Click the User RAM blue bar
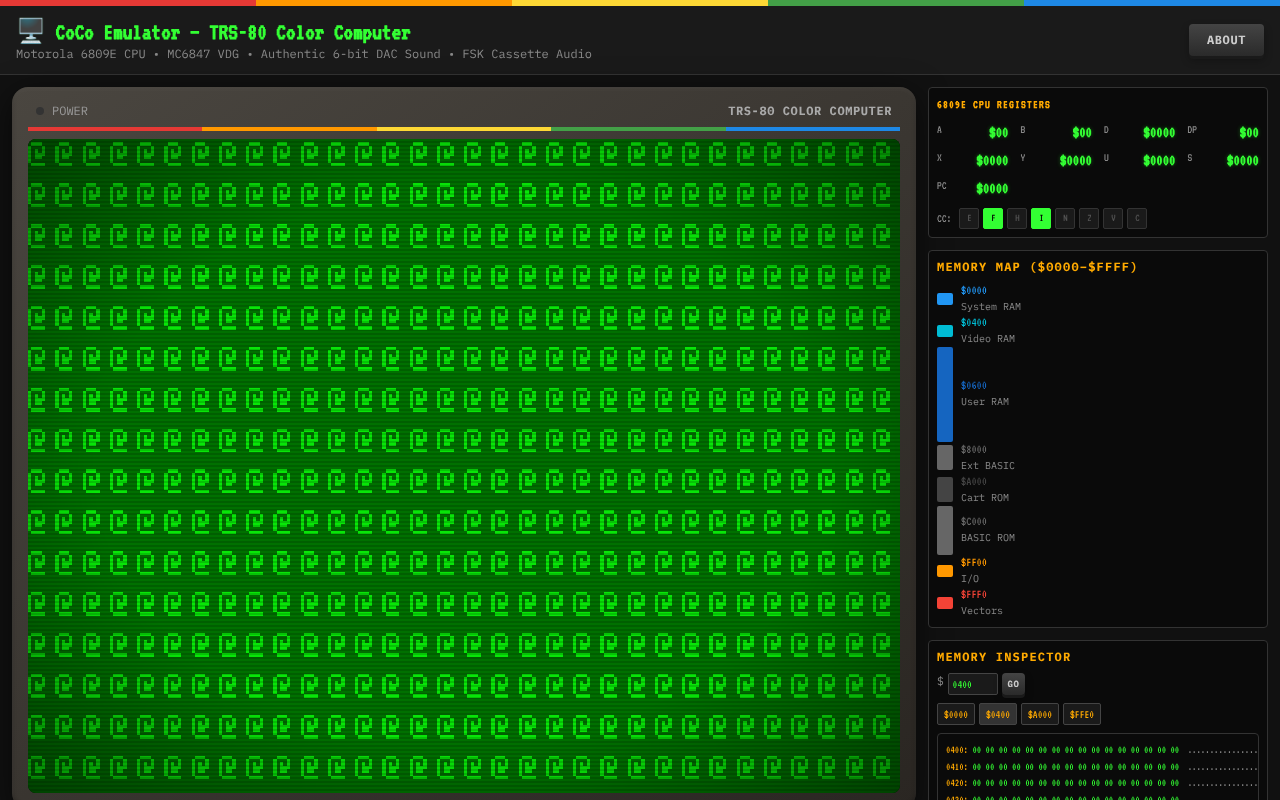Viewport: 1280px width, 800px height. (945, 394)
